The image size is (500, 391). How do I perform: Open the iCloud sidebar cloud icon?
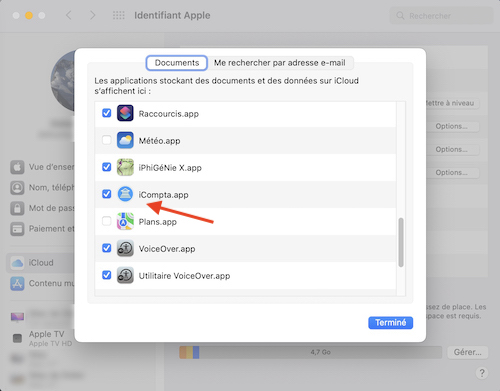[x=17, y=263]
